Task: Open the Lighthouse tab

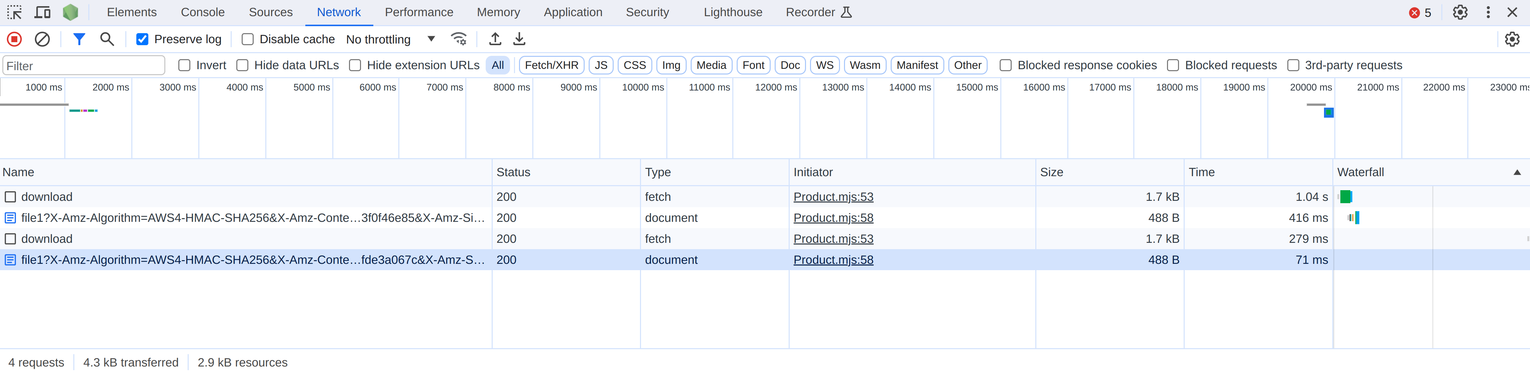Action: pos(733,12)
